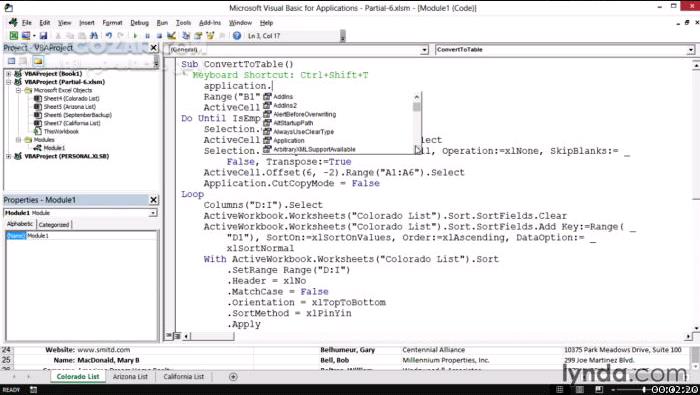Click the View Code icon in the Project panel
This screenshot has width=700, height=395.
coord(12,61)
